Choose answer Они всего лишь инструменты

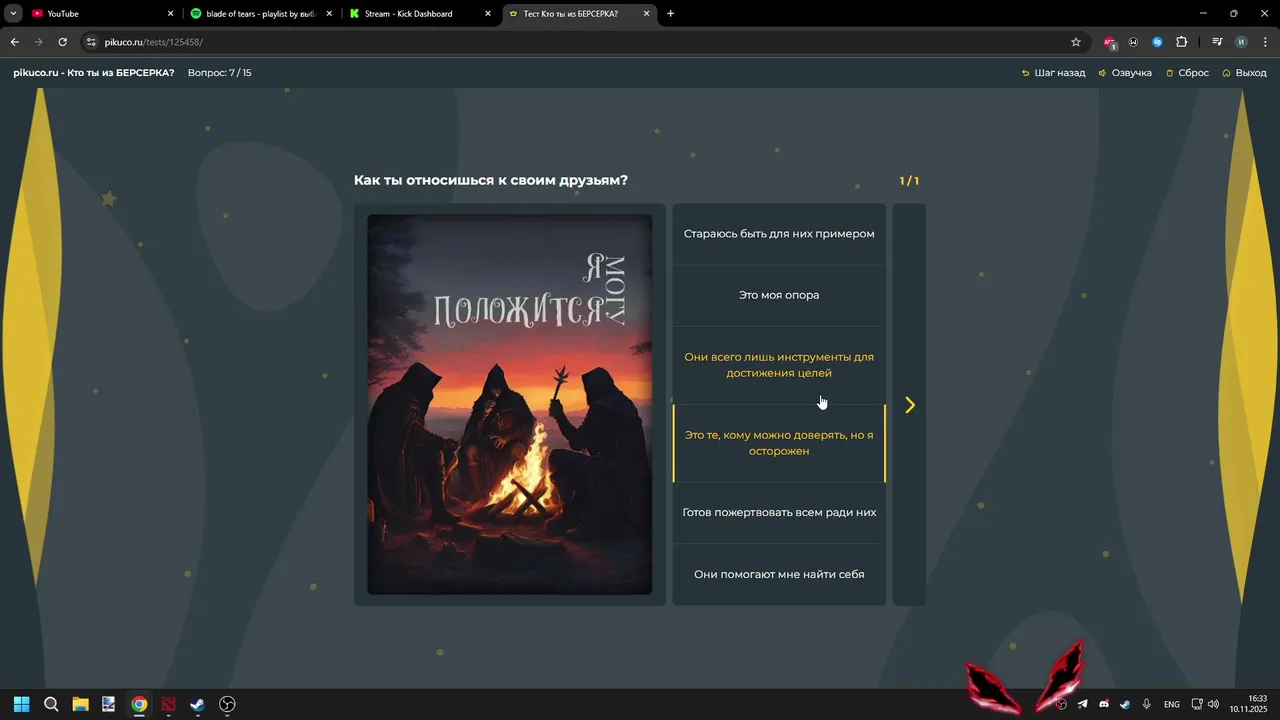click(x=779, y=365)
